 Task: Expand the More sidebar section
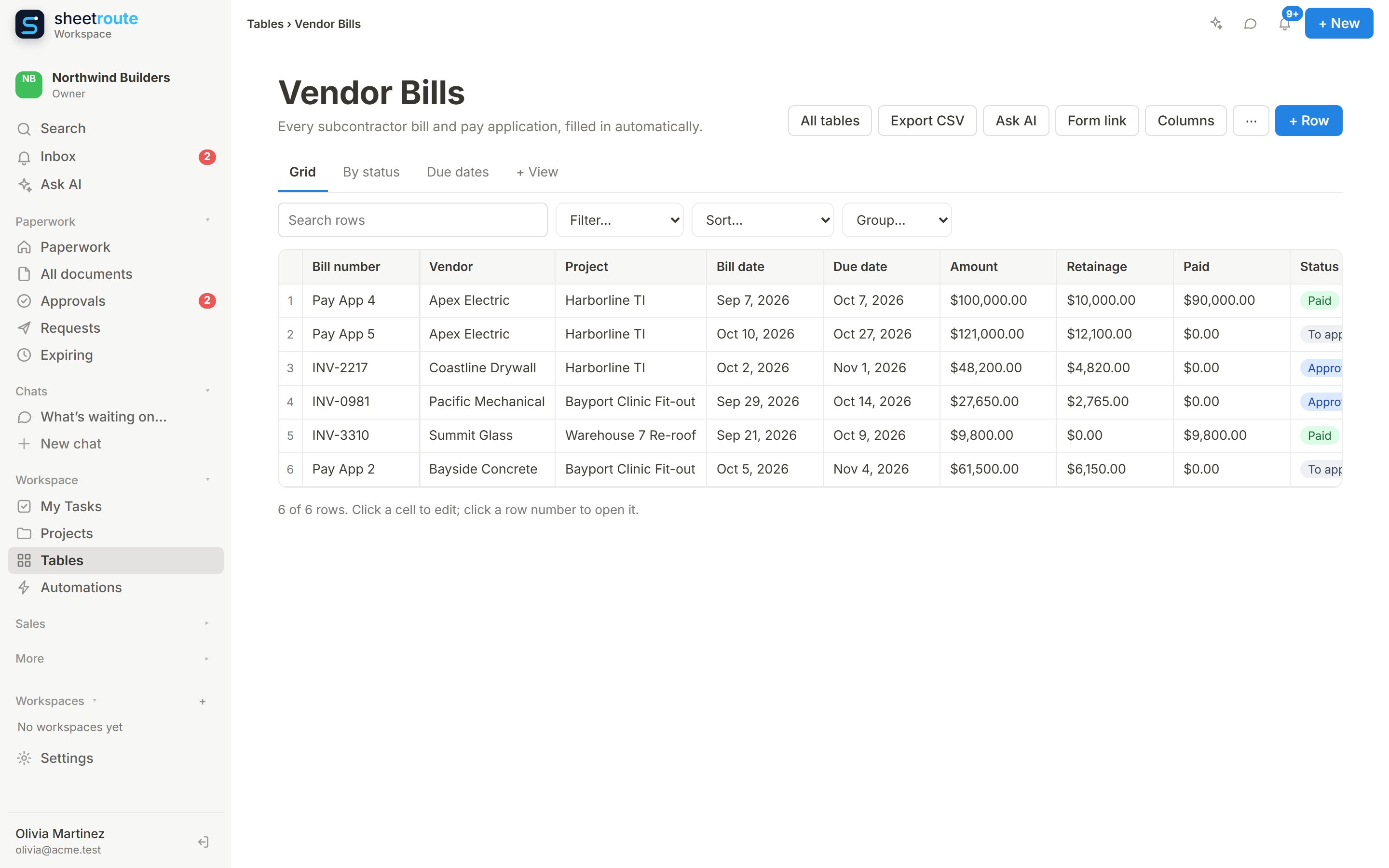pos(206,658)
